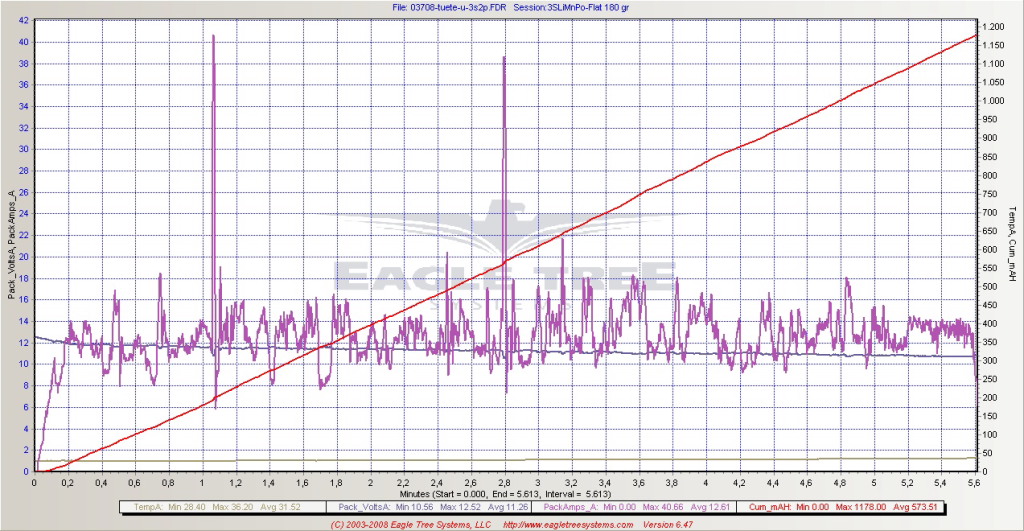This screenshot has height=531, width=1024.
Task: Select the 1.150 tick on the right axis
Action: [993, 45]
